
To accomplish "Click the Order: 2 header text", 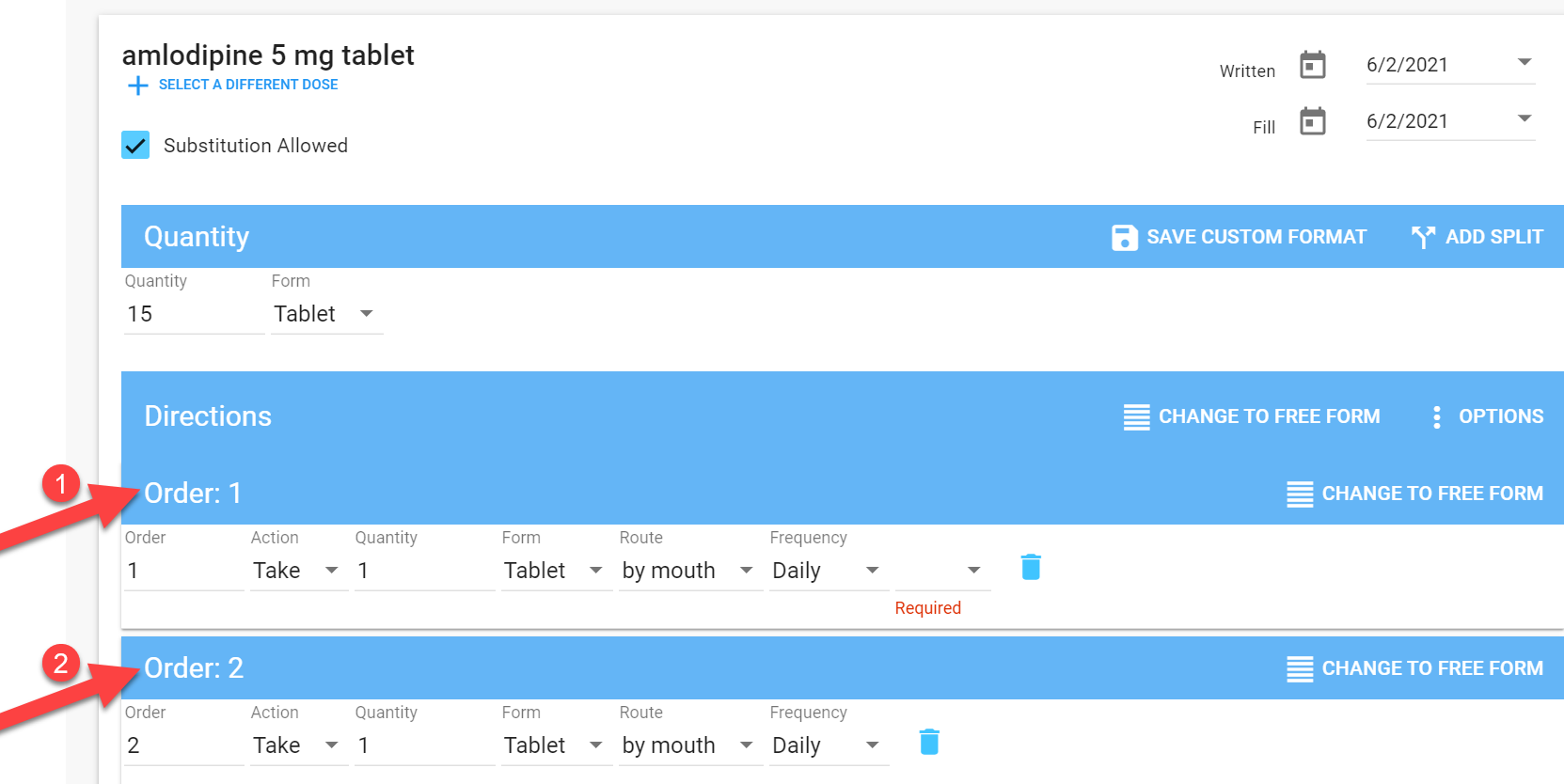I will click(194, 668).
